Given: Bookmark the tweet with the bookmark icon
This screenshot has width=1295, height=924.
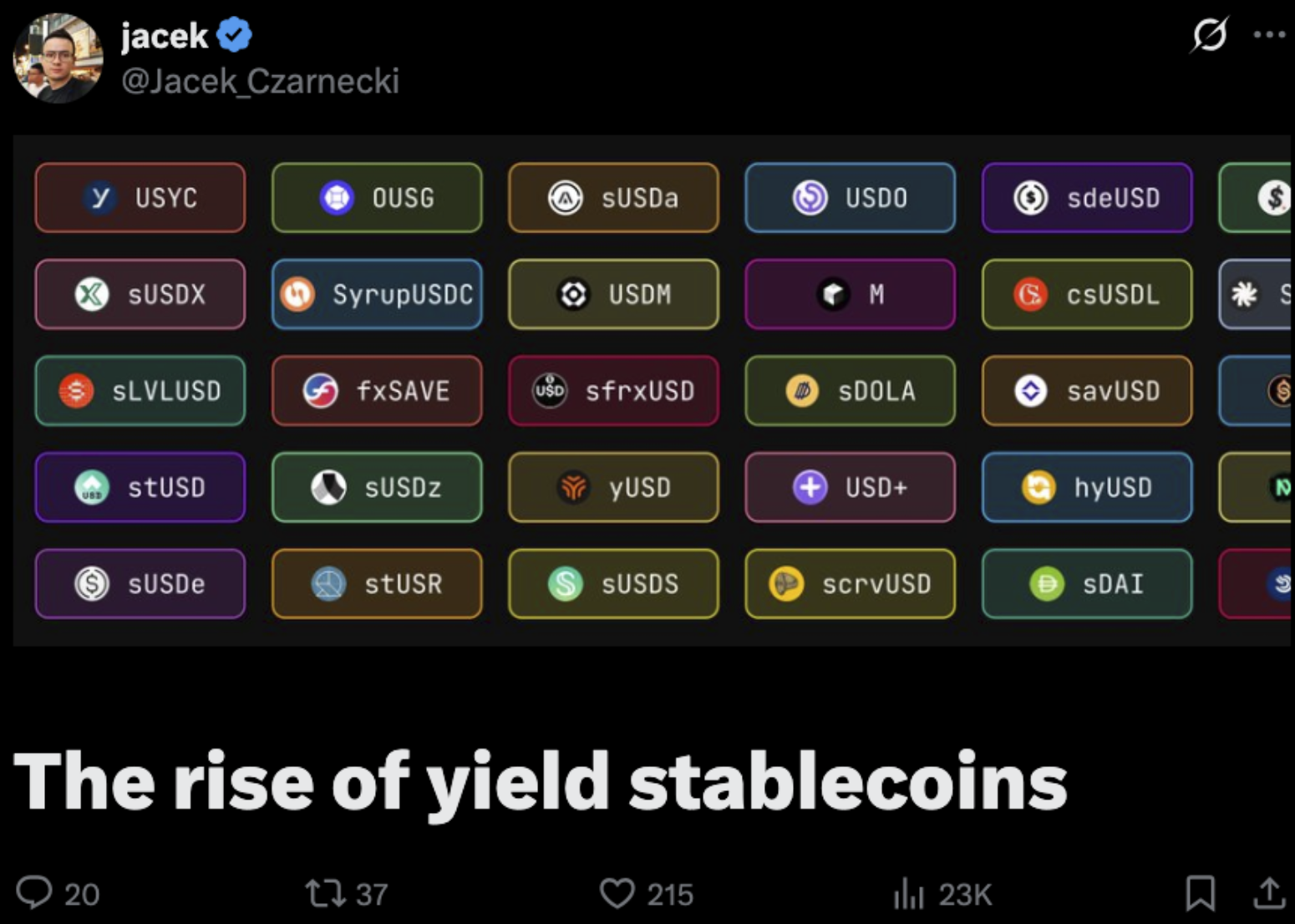Looking at the screenshot, I should 1201,893.
